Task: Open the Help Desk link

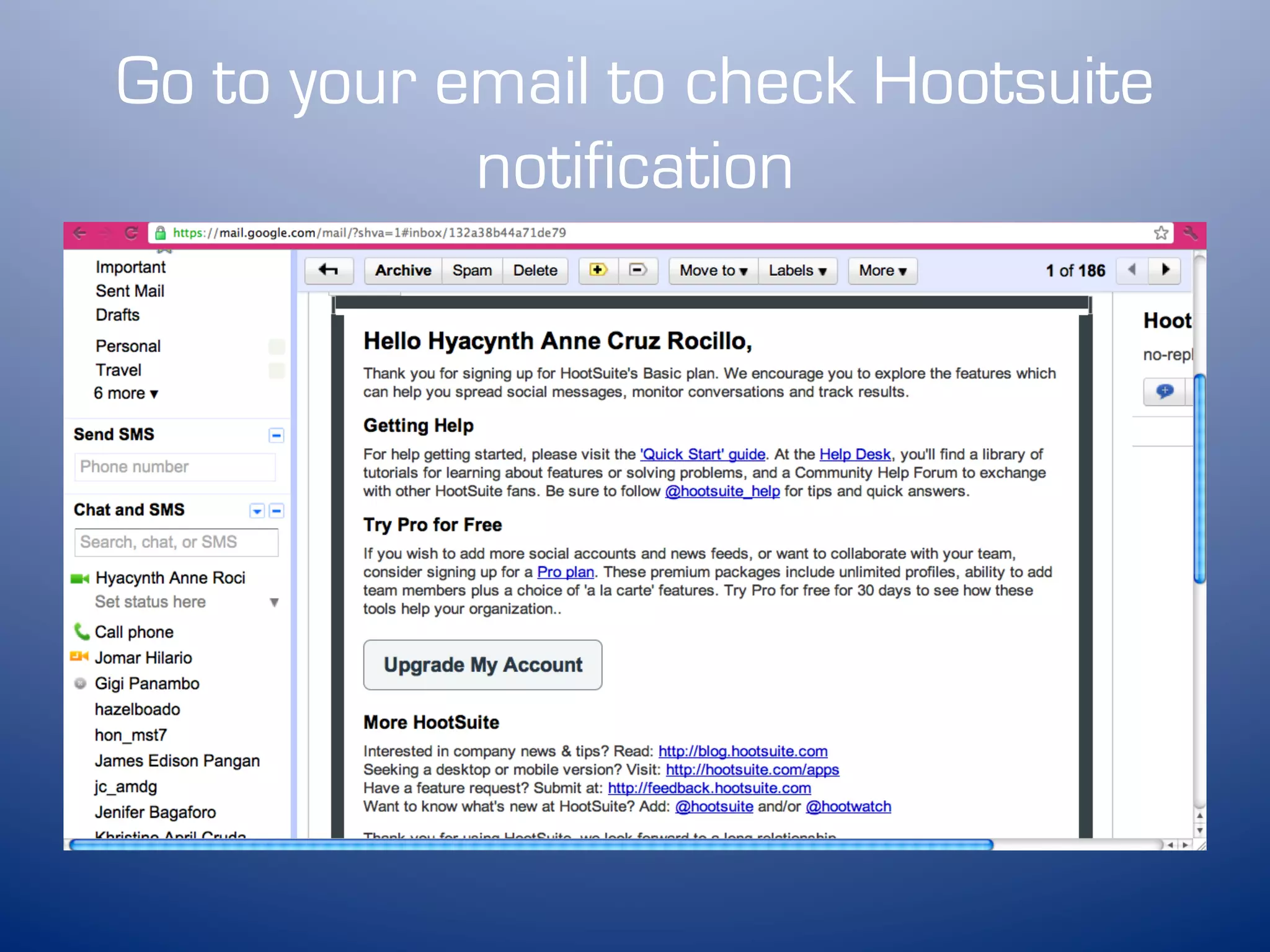Action: (855, 454)
